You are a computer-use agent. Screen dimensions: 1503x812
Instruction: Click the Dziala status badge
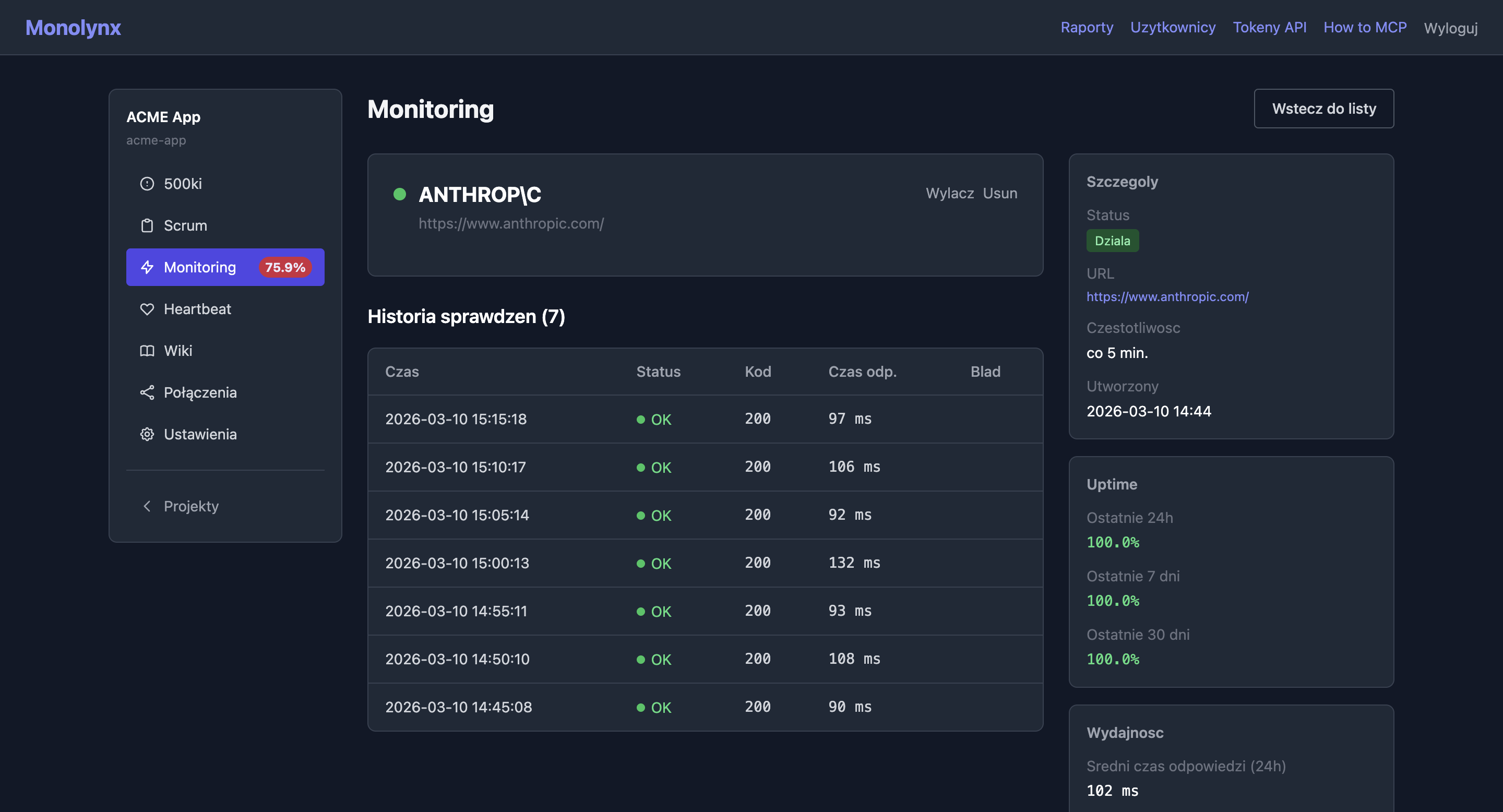(x=1112, y=241)
